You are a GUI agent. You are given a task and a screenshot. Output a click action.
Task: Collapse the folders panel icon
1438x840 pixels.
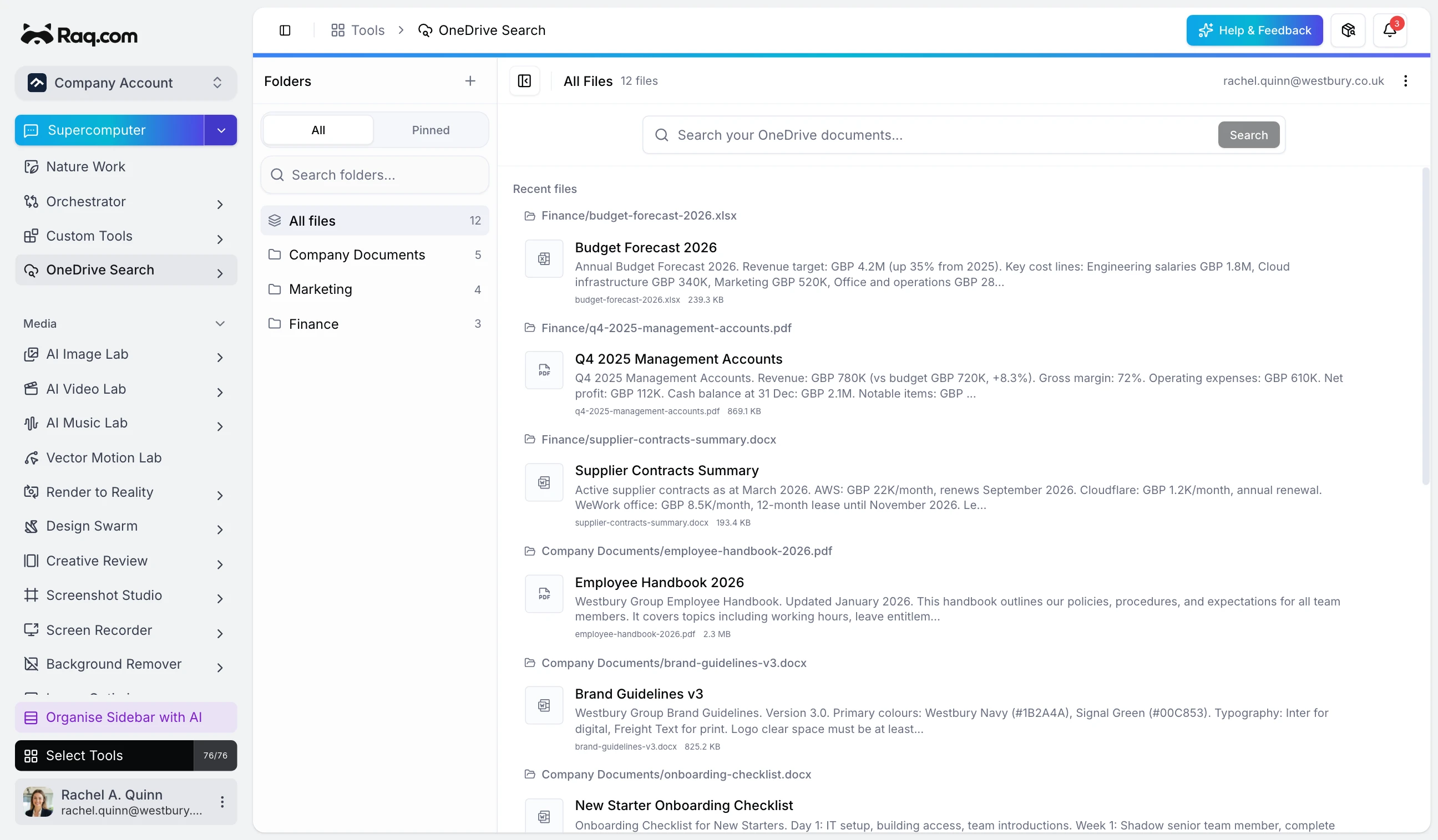524,81
